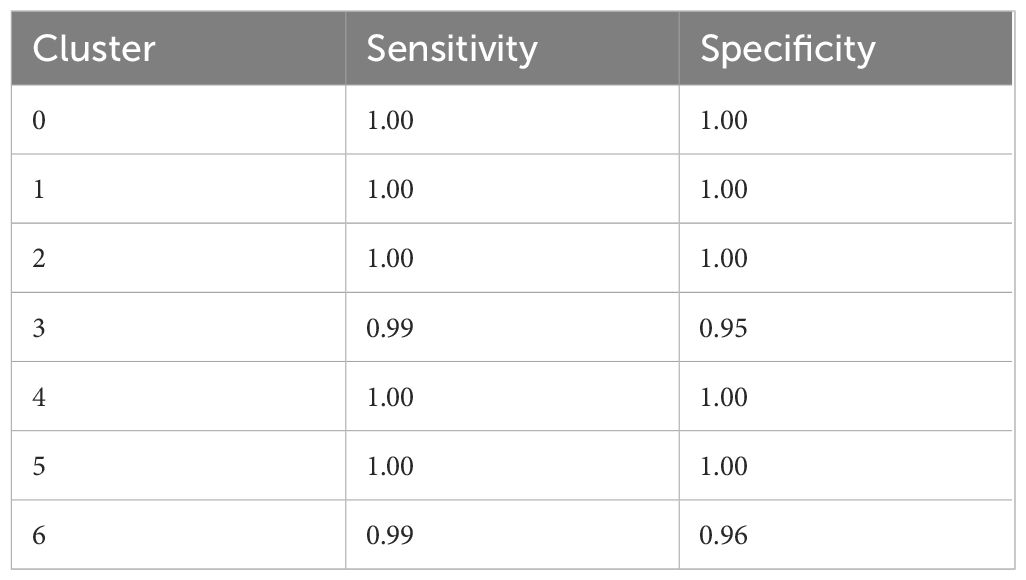The width and height of the screenshot is (1026, 580).
Task: Select the Cluster 2 cell
Action: click(x=178, y=258)
